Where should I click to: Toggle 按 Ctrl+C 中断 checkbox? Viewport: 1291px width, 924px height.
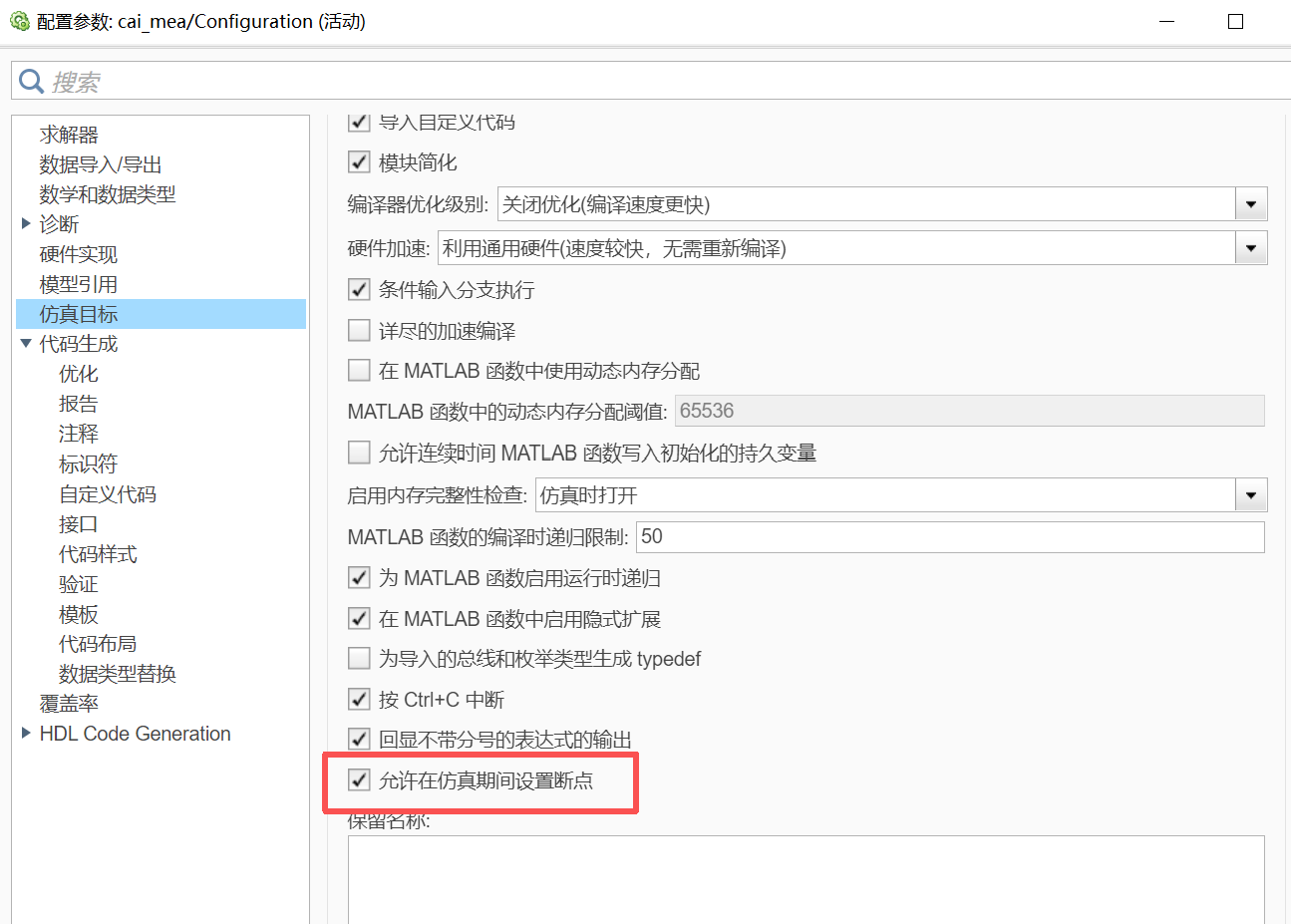[x=359, y=699]
